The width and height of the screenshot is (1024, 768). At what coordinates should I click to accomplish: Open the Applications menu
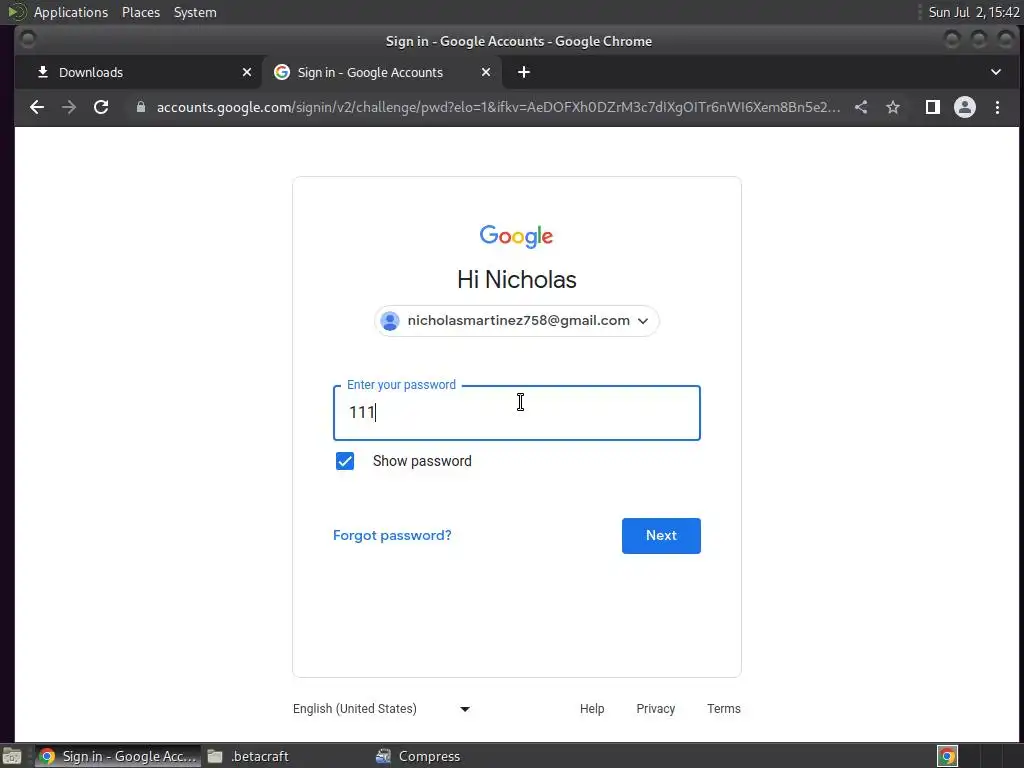coord(71,12)
